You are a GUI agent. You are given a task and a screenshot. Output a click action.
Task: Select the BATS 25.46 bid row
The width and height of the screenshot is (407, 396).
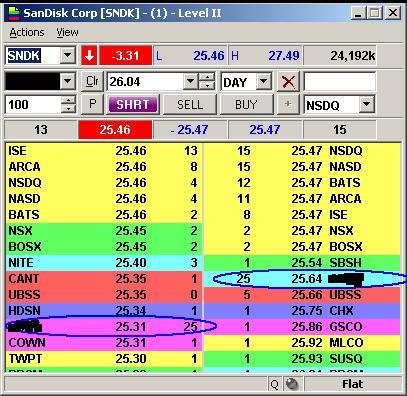104,215
